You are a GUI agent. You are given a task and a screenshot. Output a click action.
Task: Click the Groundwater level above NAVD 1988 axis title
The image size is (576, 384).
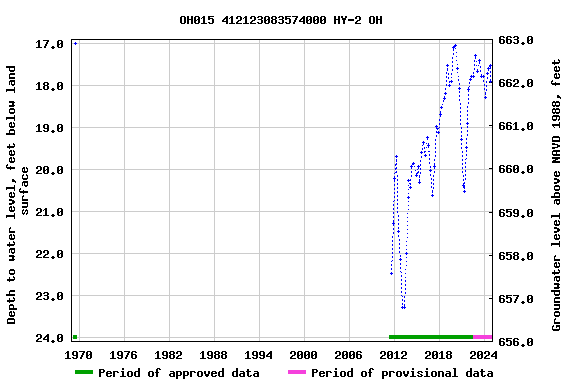[556, 195]
